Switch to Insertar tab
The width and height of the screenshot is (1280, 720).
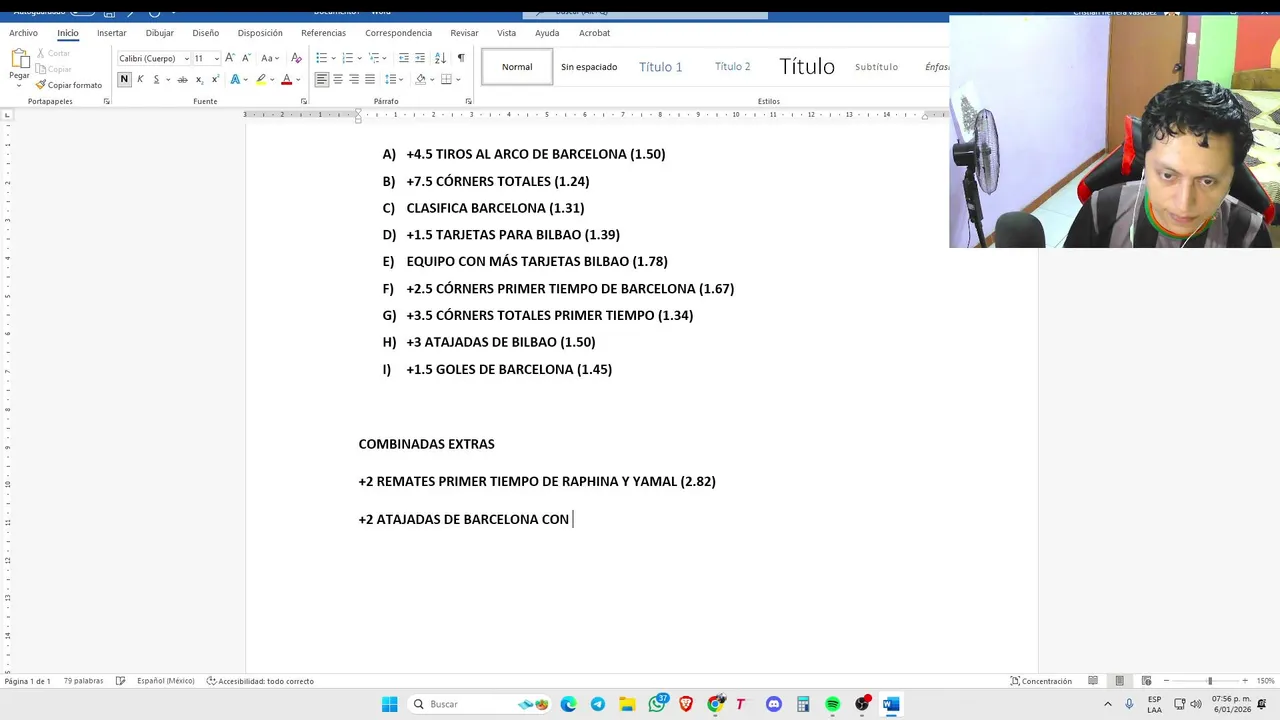[112, 33]
